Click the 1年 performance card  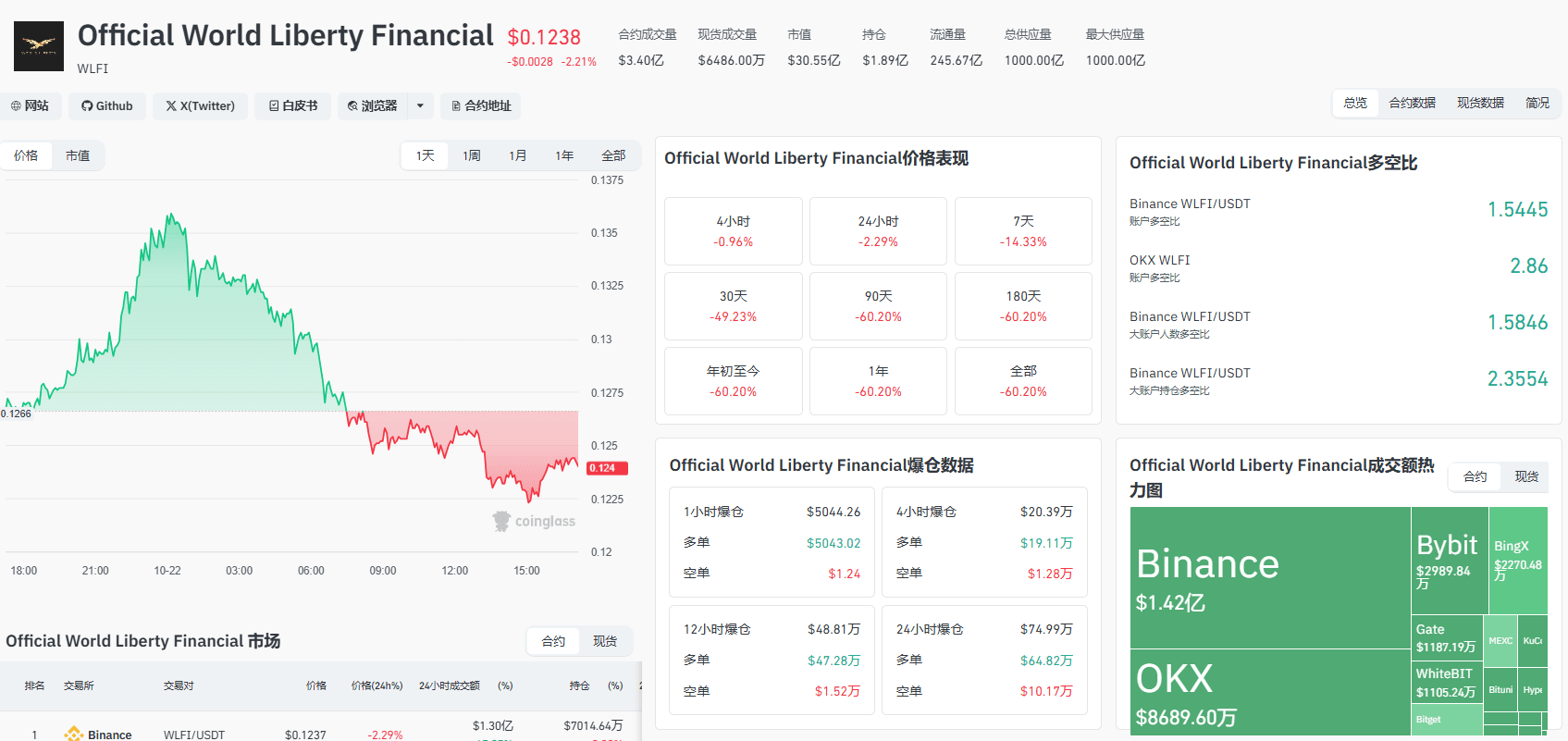coord(878,381)
